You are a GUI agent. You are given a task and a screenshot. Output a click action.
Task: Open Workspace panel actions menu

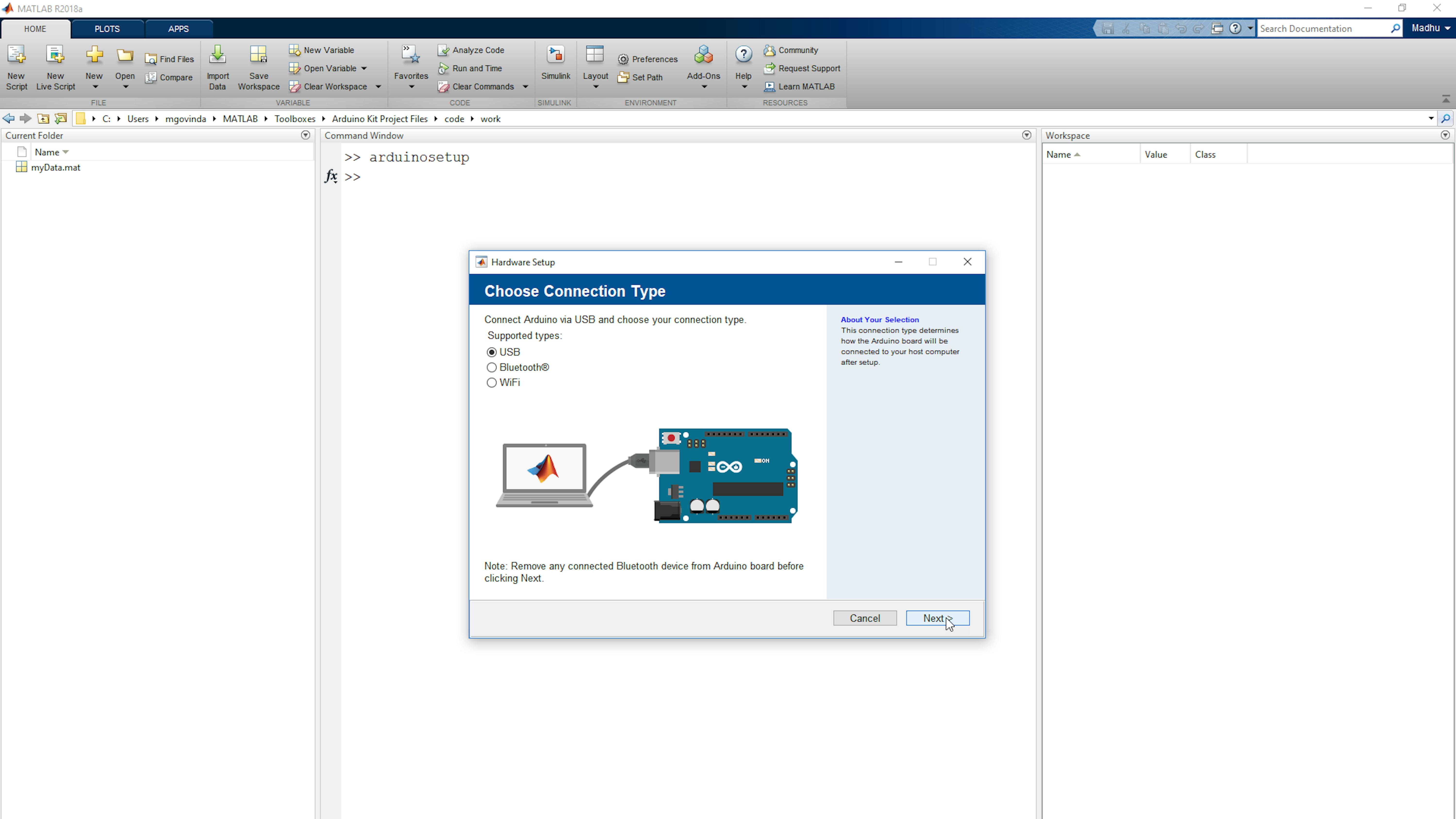(1445, 135)
